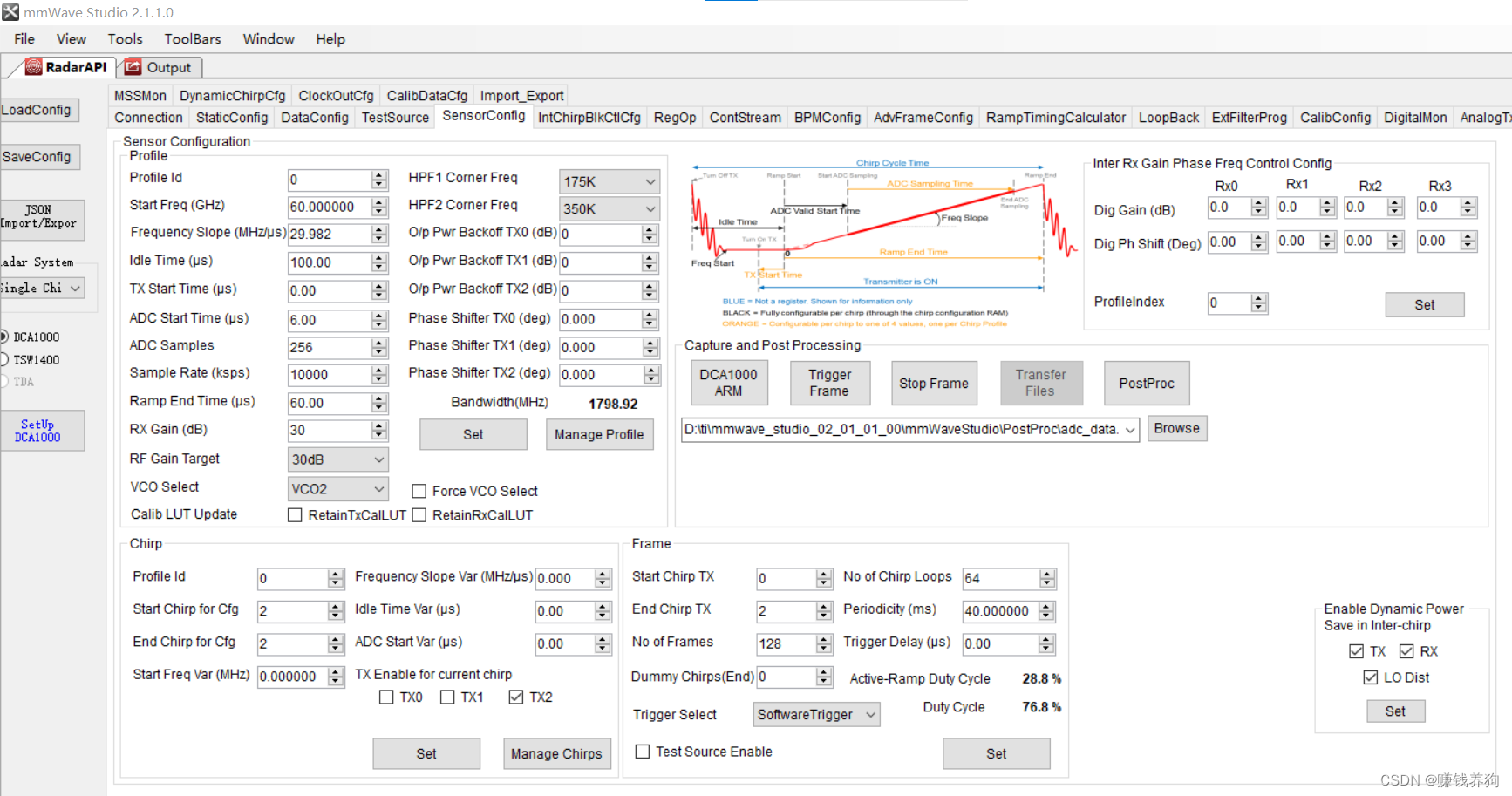Viewport: 1512px width, 796px height.
Task: Click the Idle Time stepper
Action: tap(378, 262)
